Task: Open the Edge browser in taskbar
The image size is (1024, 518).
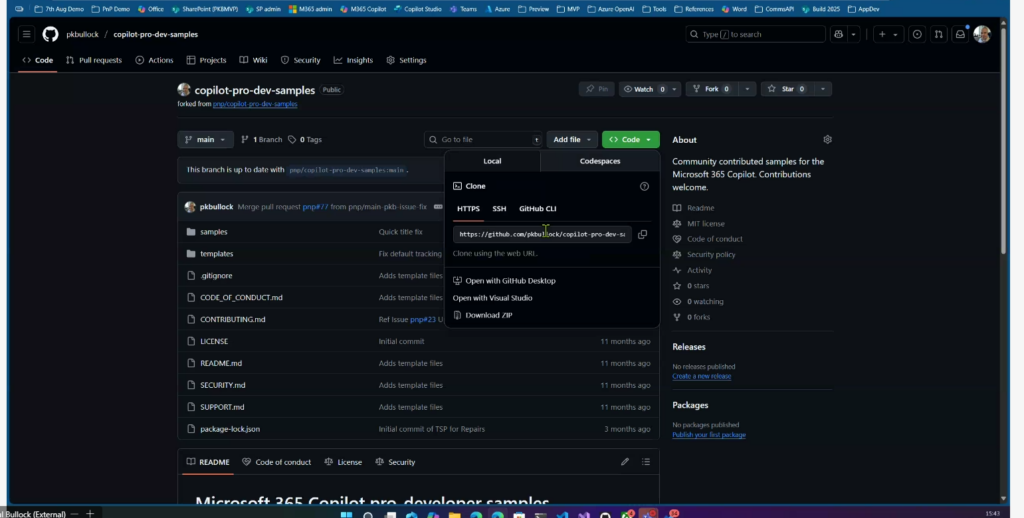Action: [x=498, y=515]
